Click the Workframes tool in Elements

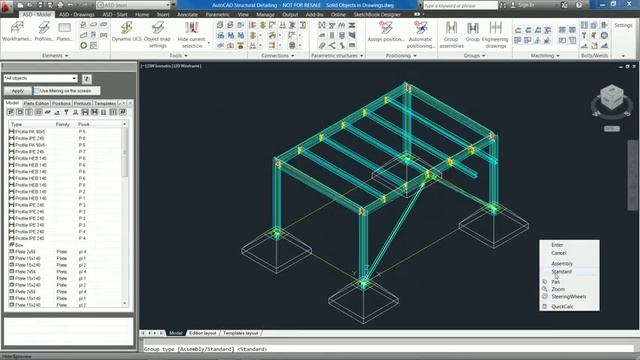click(x=17, y=31)
